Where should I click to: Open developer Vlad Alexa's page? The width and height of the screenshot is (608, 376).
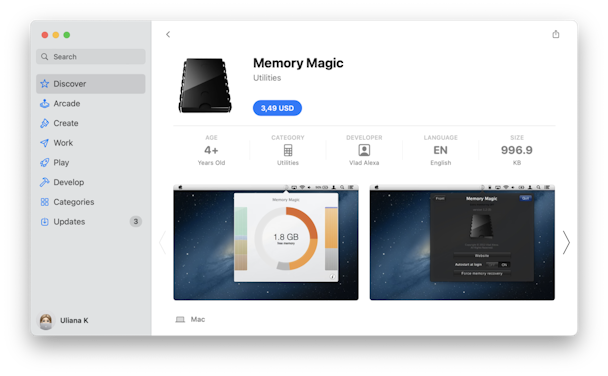(x=364, y=151)
